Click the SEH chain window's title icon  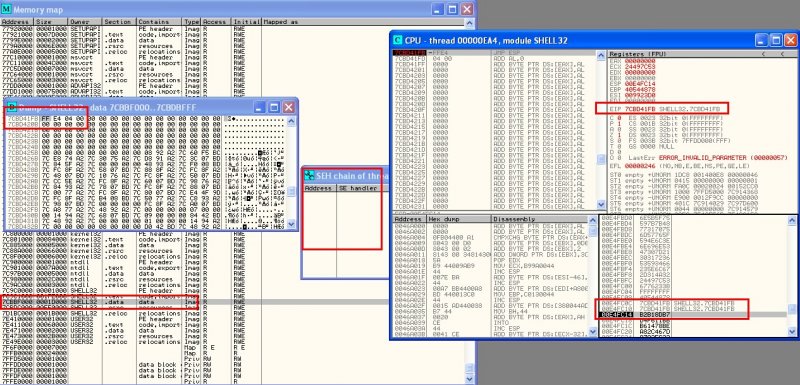tap(309, 176)
